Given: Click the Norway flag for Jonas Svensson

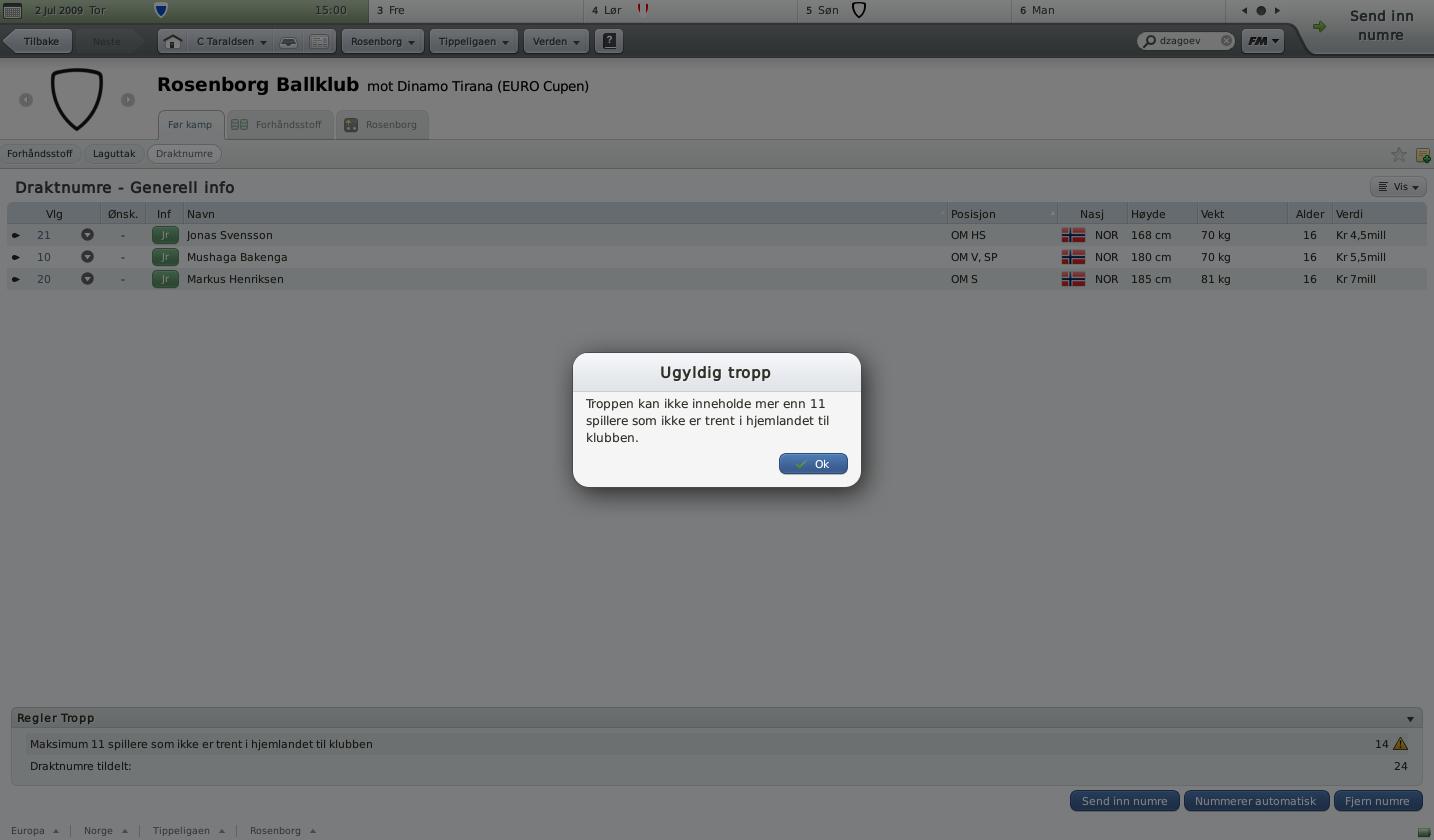Looking at the screenshot, I should click(x=1073, y=235).
